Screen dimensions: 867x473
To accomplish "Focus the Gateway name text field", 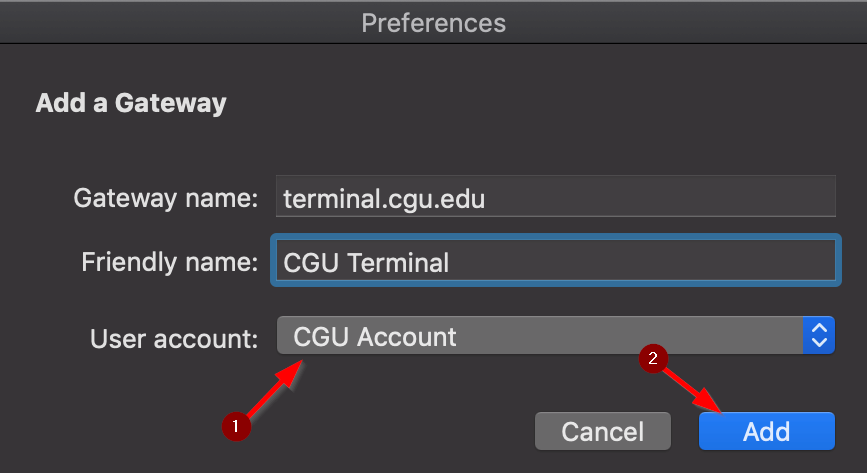I will 556,196.
